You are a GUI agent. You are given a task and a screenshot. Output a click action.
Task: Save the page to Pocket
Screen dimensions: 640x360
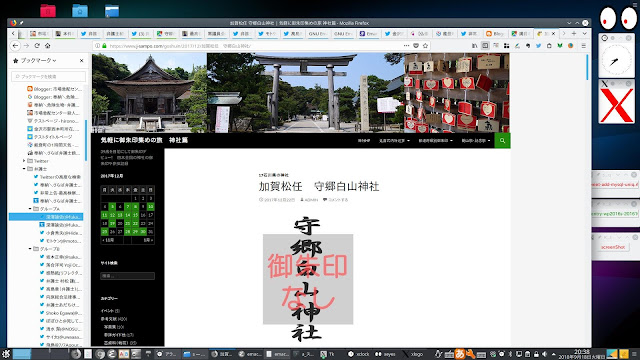click(x=416, y=46)
